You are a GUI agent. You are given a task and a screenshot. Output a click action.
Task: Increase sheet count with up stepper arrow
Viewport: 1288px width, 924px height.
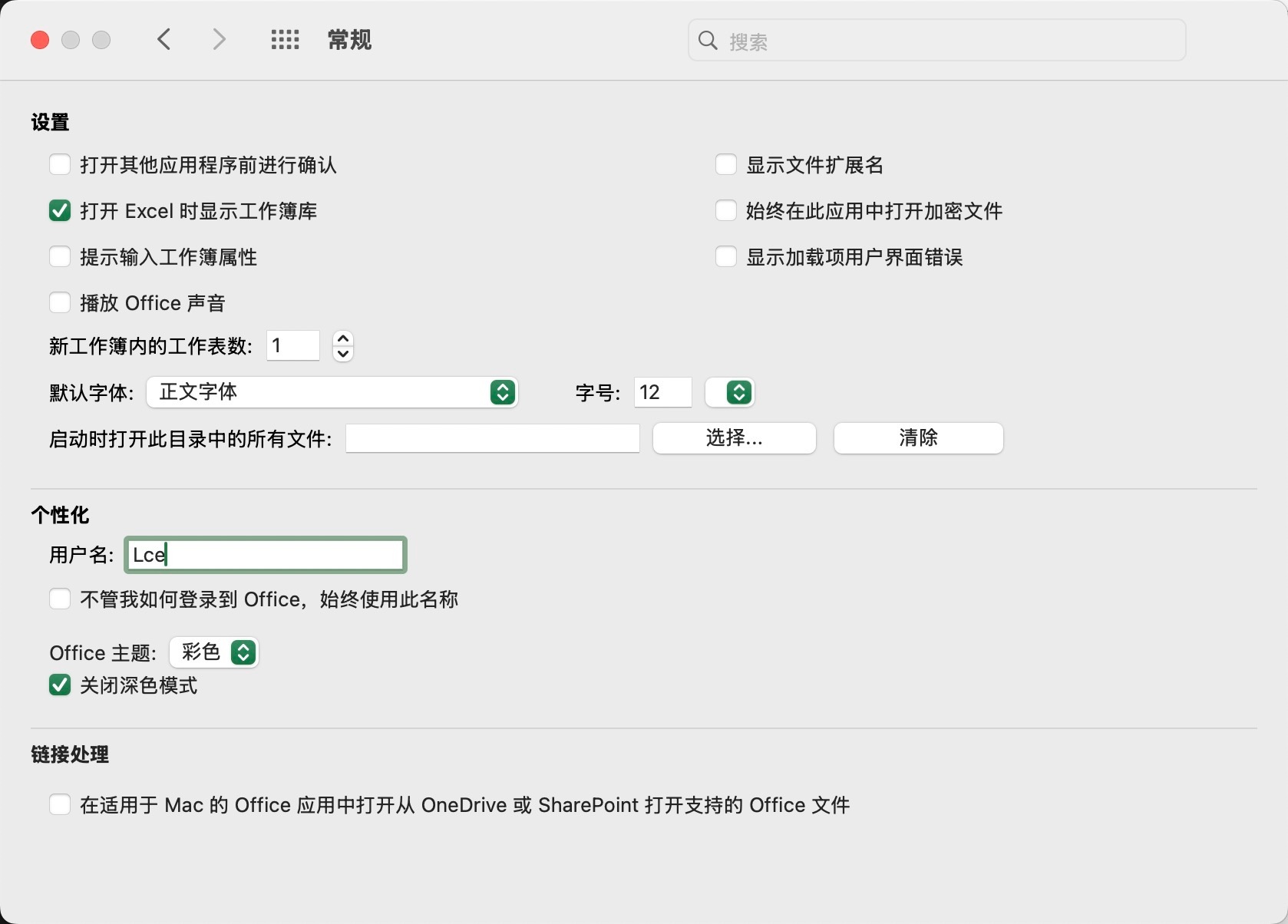coord(343,338)
